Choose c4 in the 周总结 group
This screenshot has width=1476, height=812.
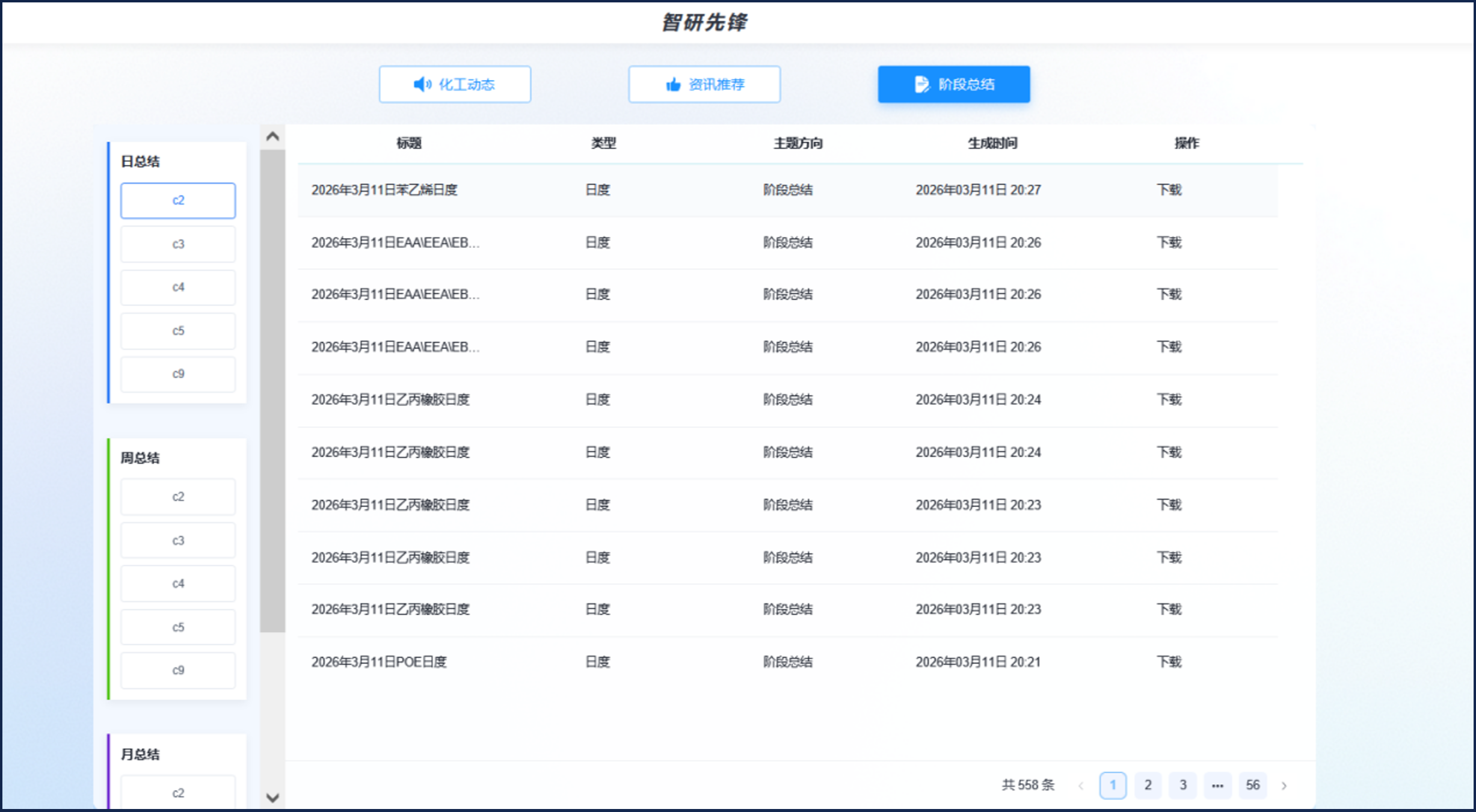tap(178, 583)
